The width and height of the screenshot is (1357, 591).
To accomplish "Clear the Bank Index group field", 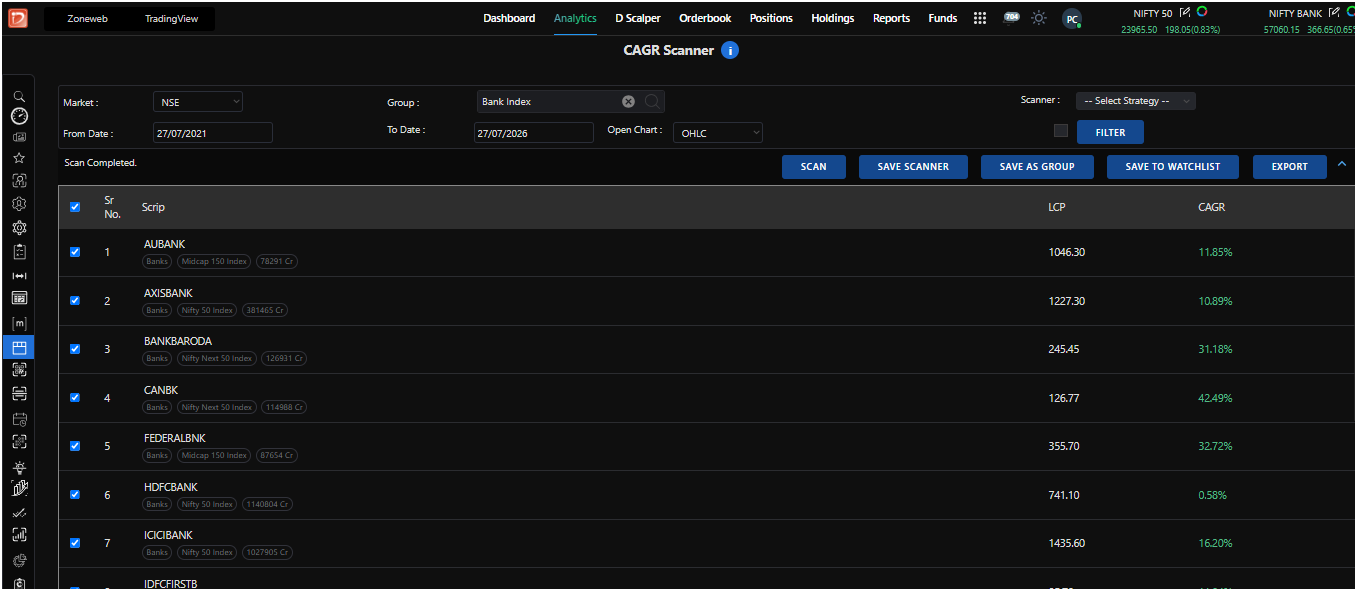I will 628,101.
